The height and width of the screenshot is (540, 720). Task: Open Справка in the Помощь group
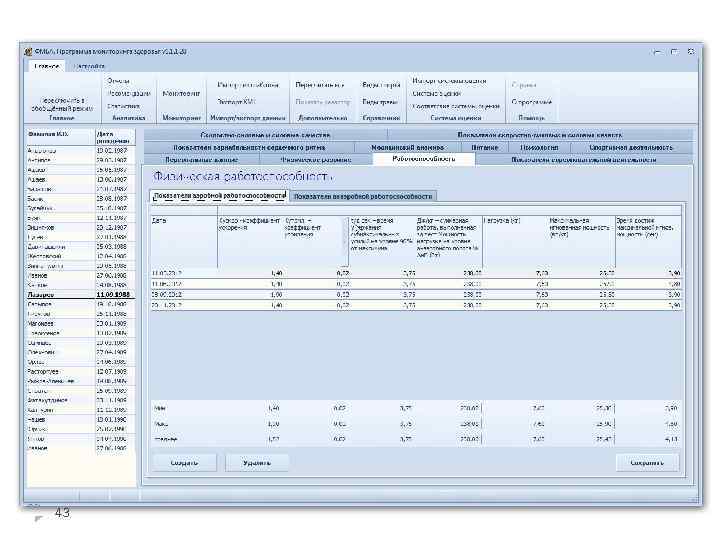point(523,85)
